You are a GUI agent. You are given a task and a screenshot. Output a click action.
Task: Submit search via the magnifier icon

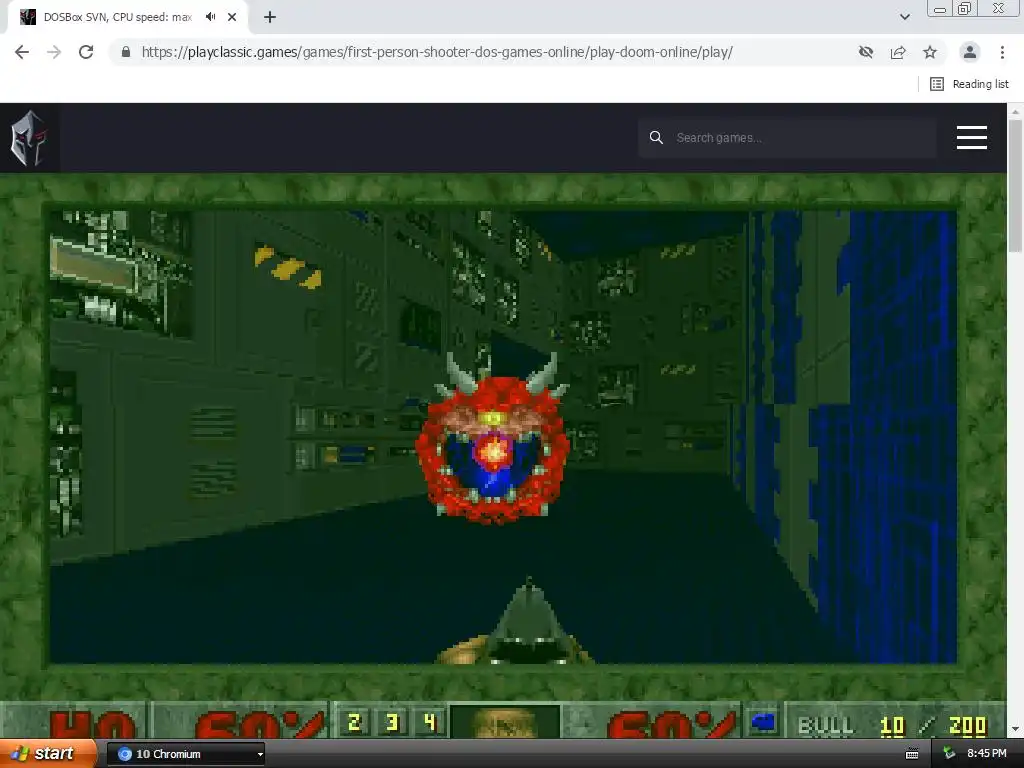tap(656, 138)
